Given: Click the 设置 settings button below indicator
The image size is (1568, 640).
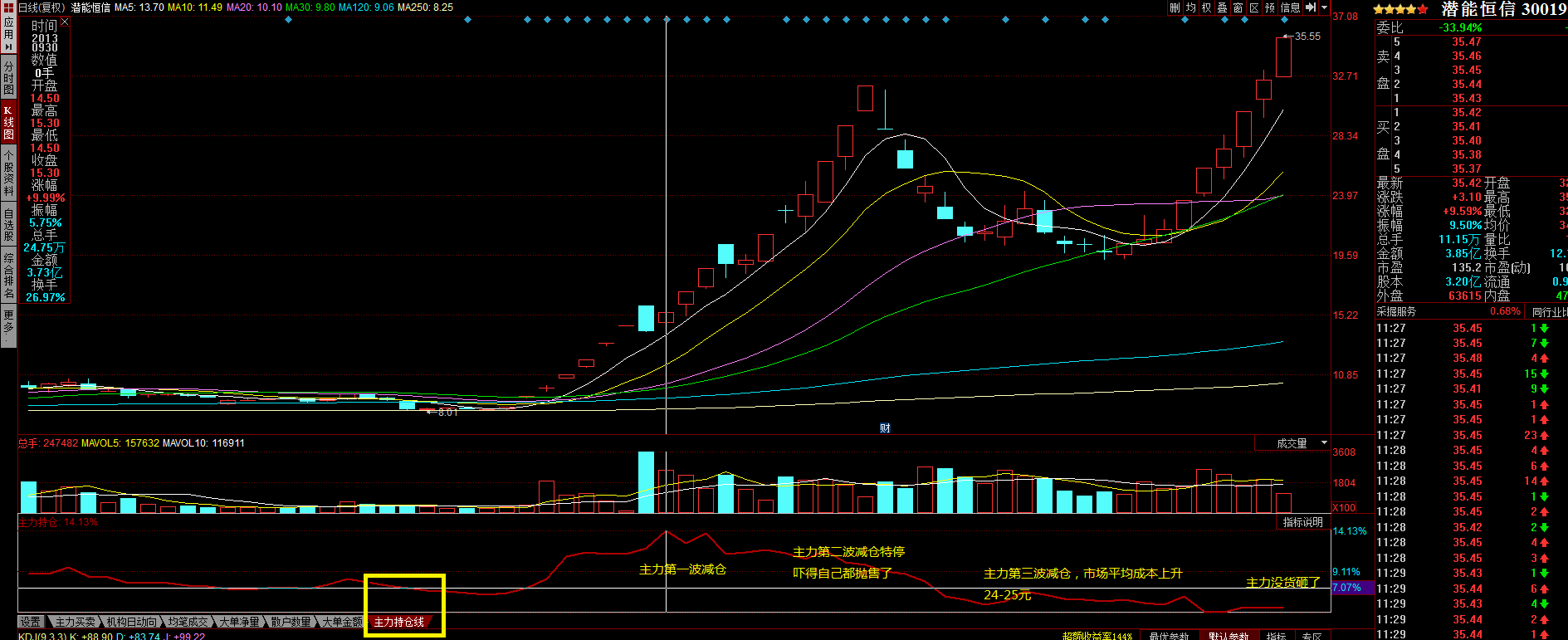Looking at the screenshot, I should (x=31, y=622).
